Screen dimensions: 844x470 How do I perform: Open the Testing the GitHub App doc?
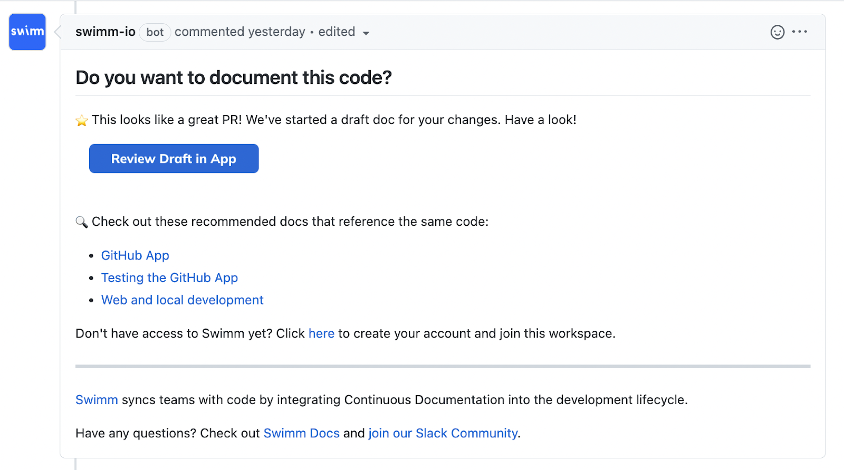(x=170, y=277)
